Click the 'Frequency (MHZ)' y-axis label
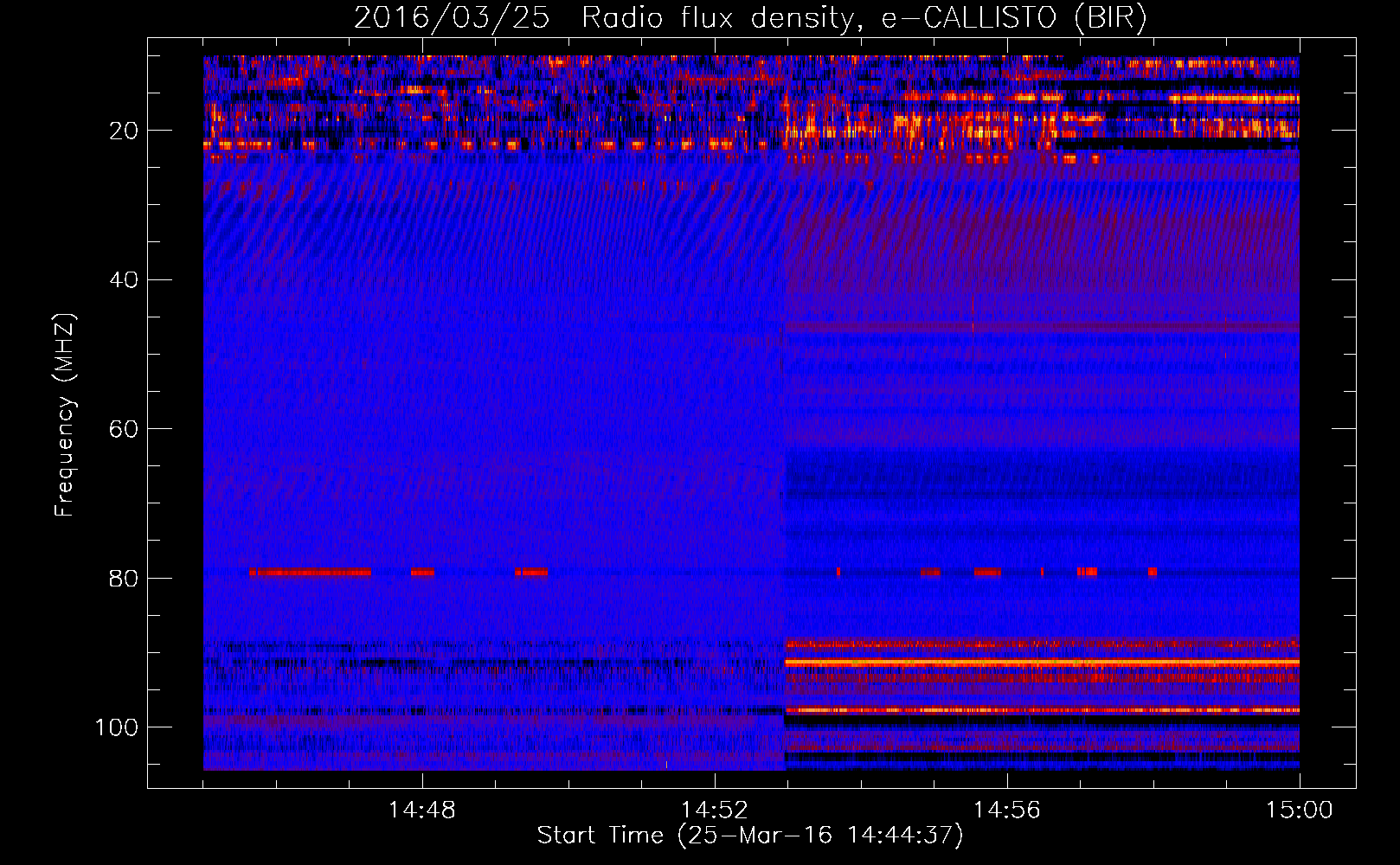 65,414
